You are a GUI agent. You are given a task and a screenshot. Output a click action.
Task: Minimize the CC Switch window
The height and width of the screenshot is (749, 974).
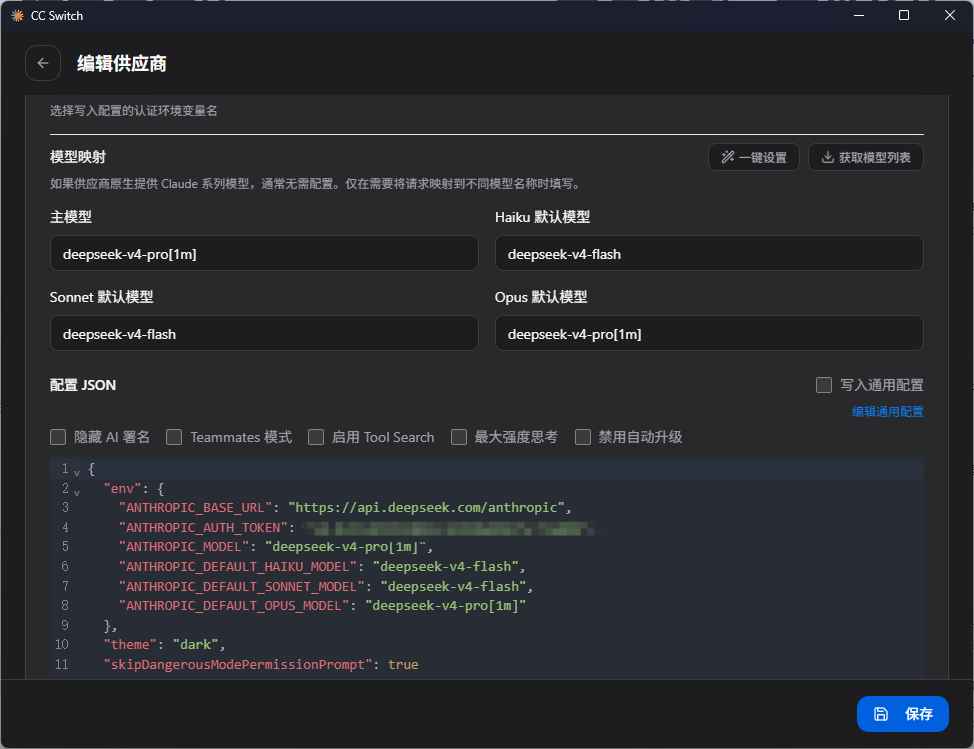(859, 16)
